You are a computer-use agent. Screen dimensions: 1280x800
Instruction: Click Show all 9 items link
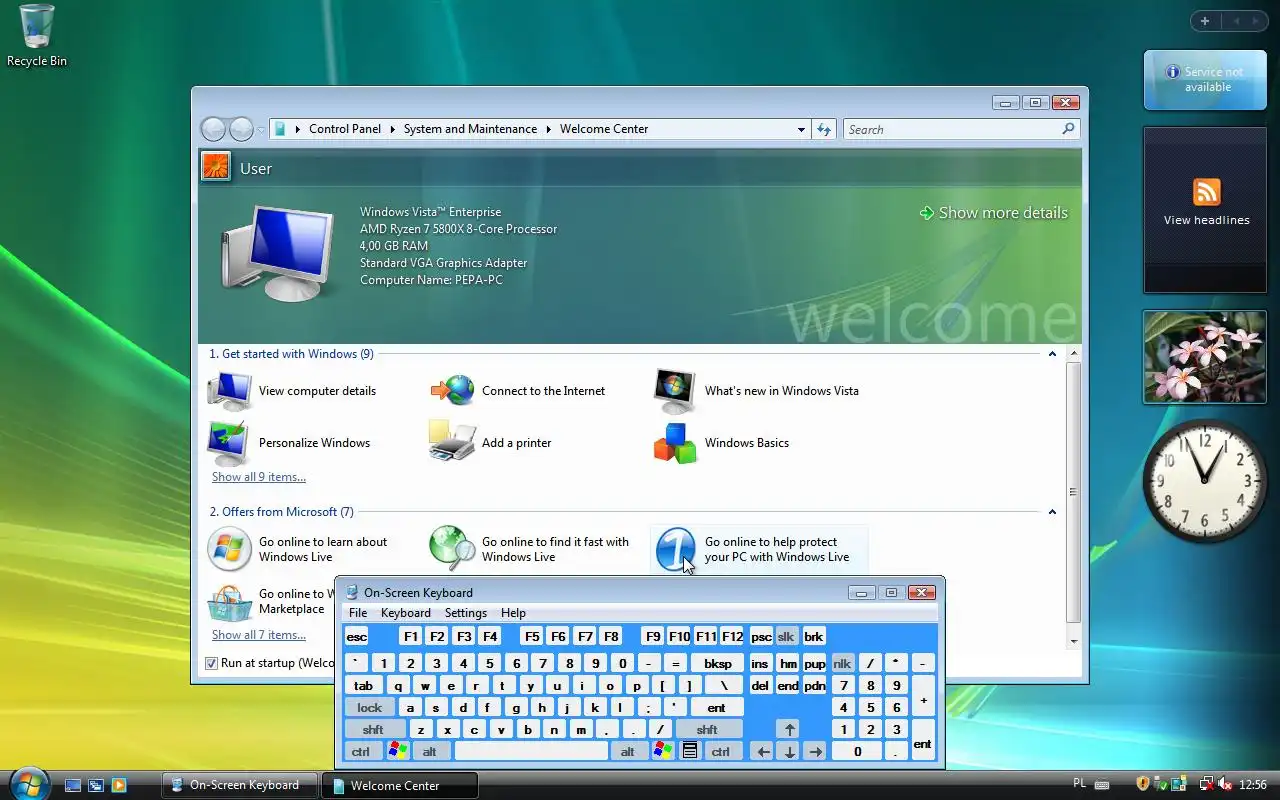(259, 477)
